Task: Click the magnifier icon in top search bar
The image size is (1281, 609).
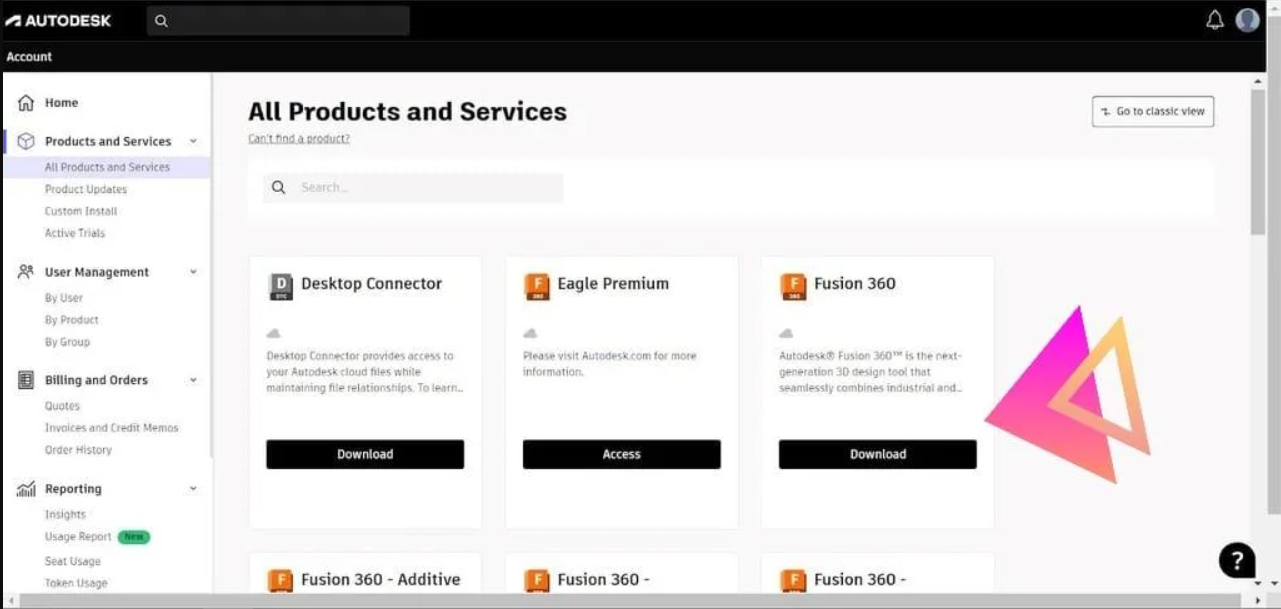Action: pyautogui.click(x=161, y=21)
